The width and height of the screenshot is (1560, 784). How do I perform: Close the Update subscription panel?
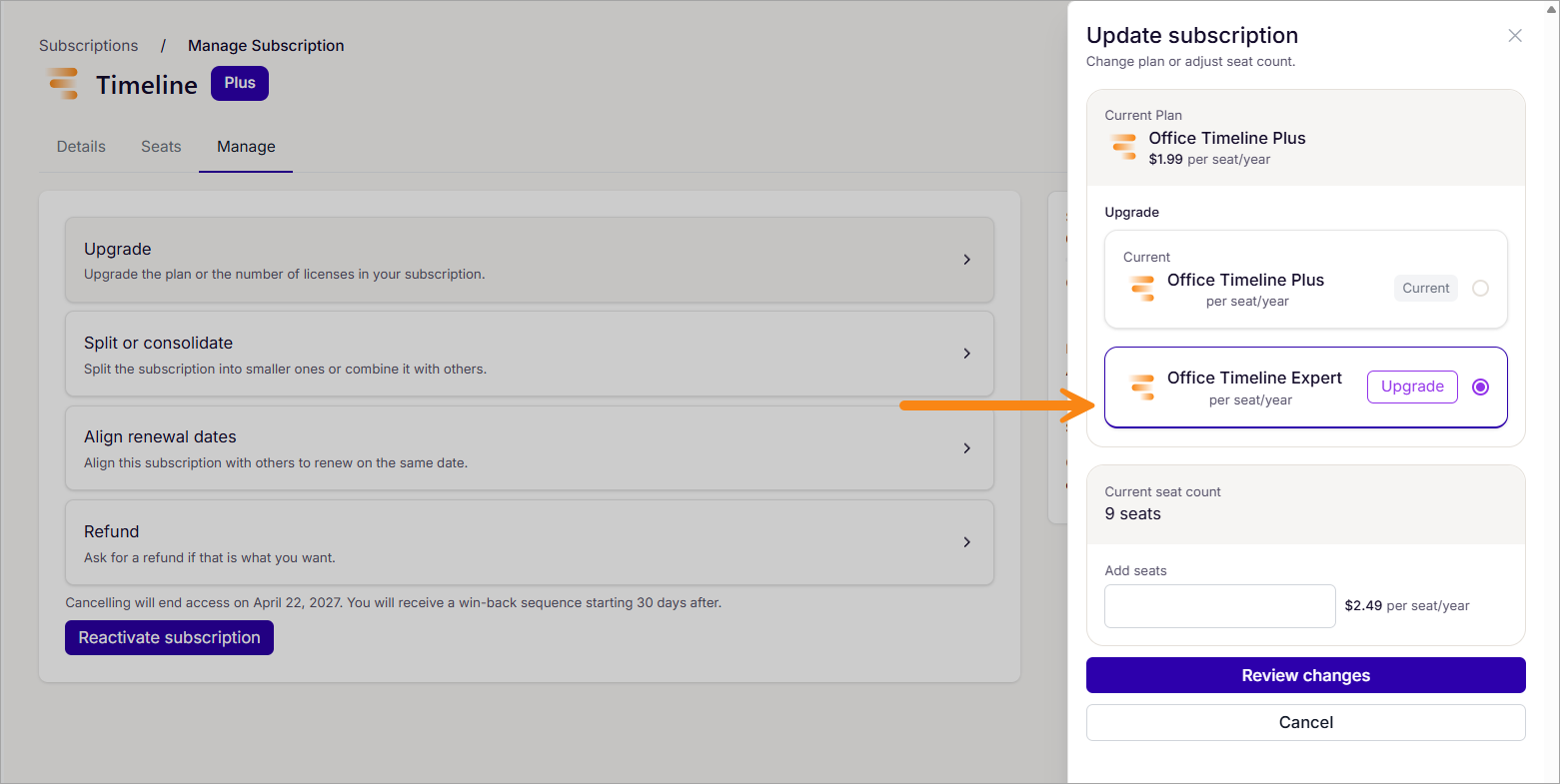[x=1515, y=36]
